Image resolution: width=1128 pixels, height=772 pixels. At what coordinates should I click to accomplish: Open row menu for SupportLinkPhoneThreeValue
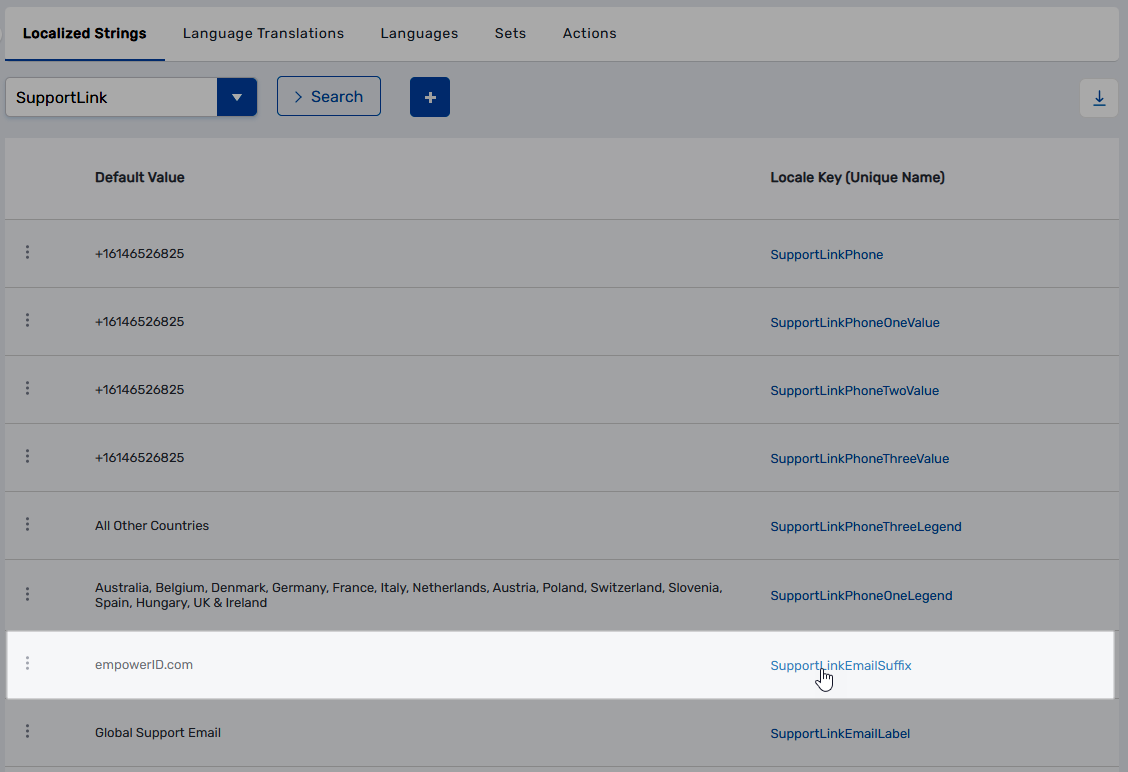27,457
